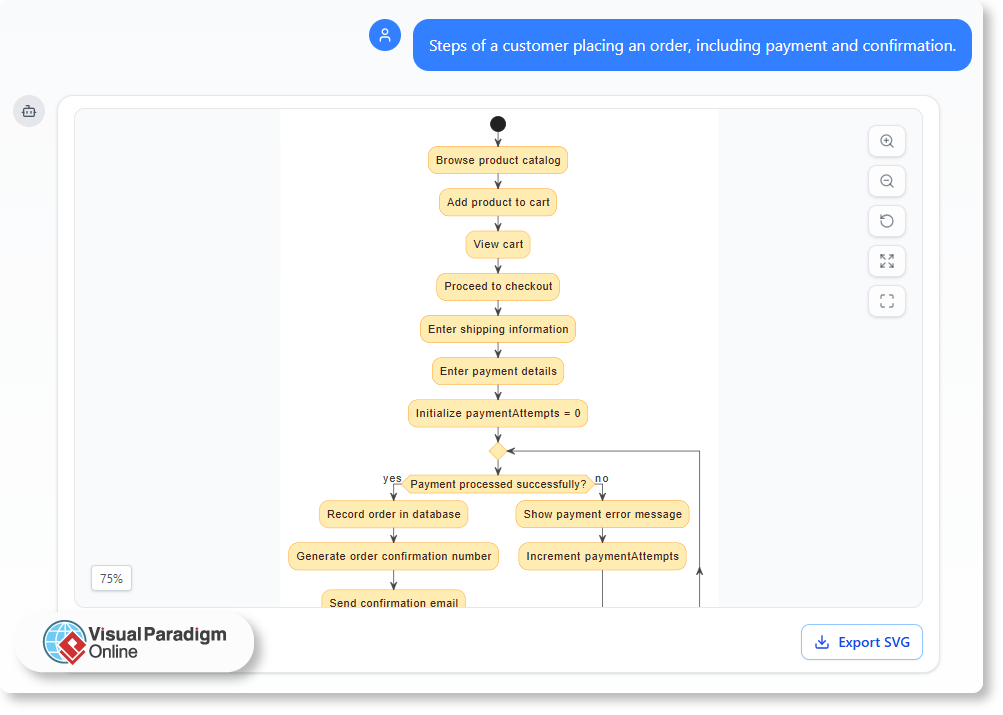Click the download icon in Export SVG
The height and width of the screenshot is (715, 1003).
(821, 642)
